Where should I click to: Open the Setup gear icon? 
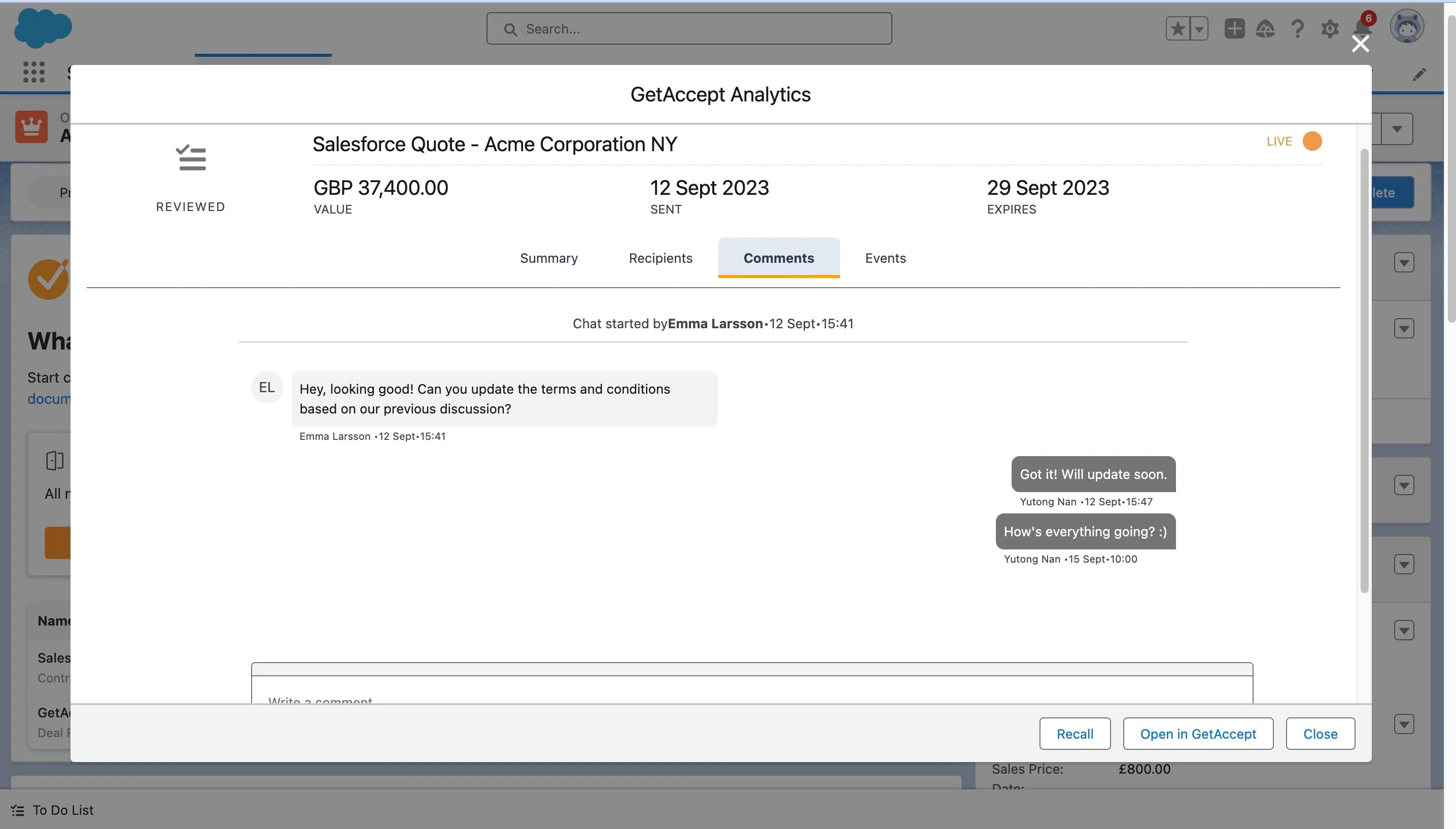(1329, 28)
